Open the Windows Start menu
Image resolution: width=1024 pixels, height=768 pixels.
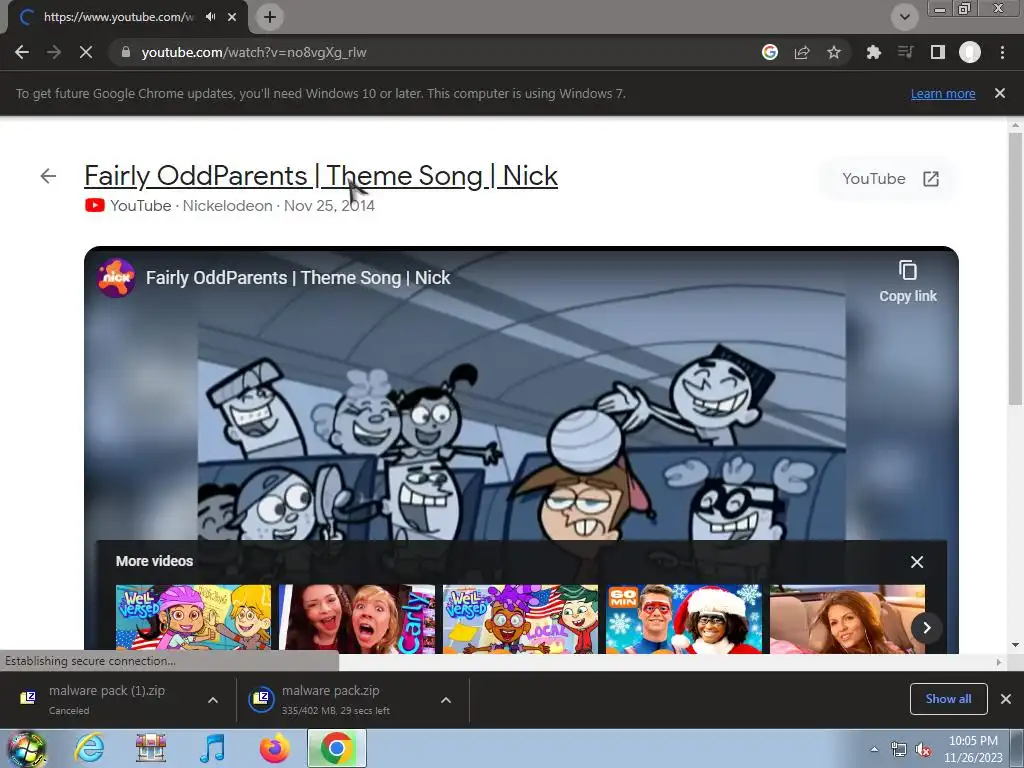[x=26, y=748]
